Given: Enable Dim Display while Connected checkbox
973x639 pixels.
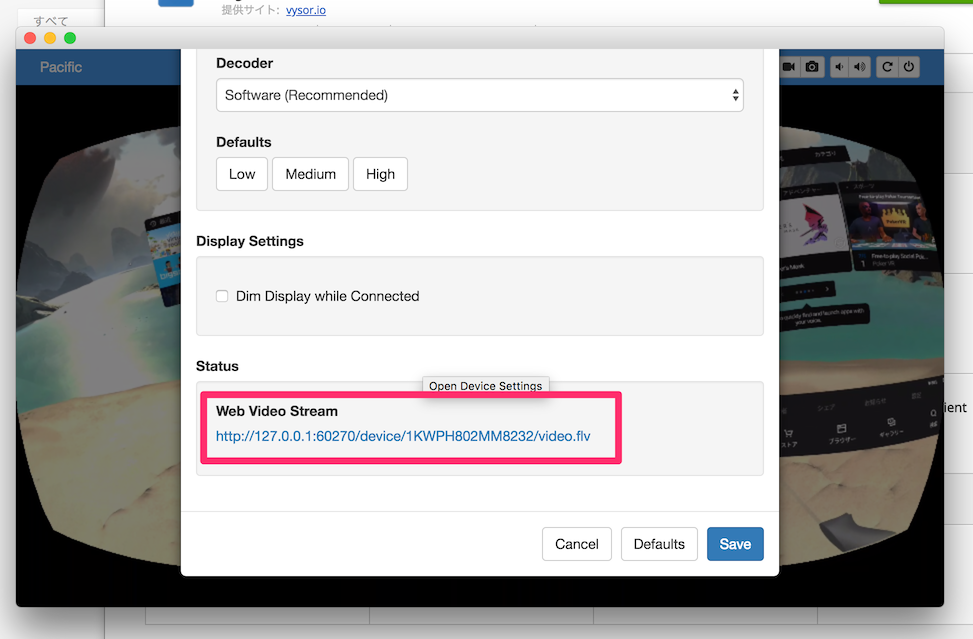Looking at the screenshot, I should [222, 296].
